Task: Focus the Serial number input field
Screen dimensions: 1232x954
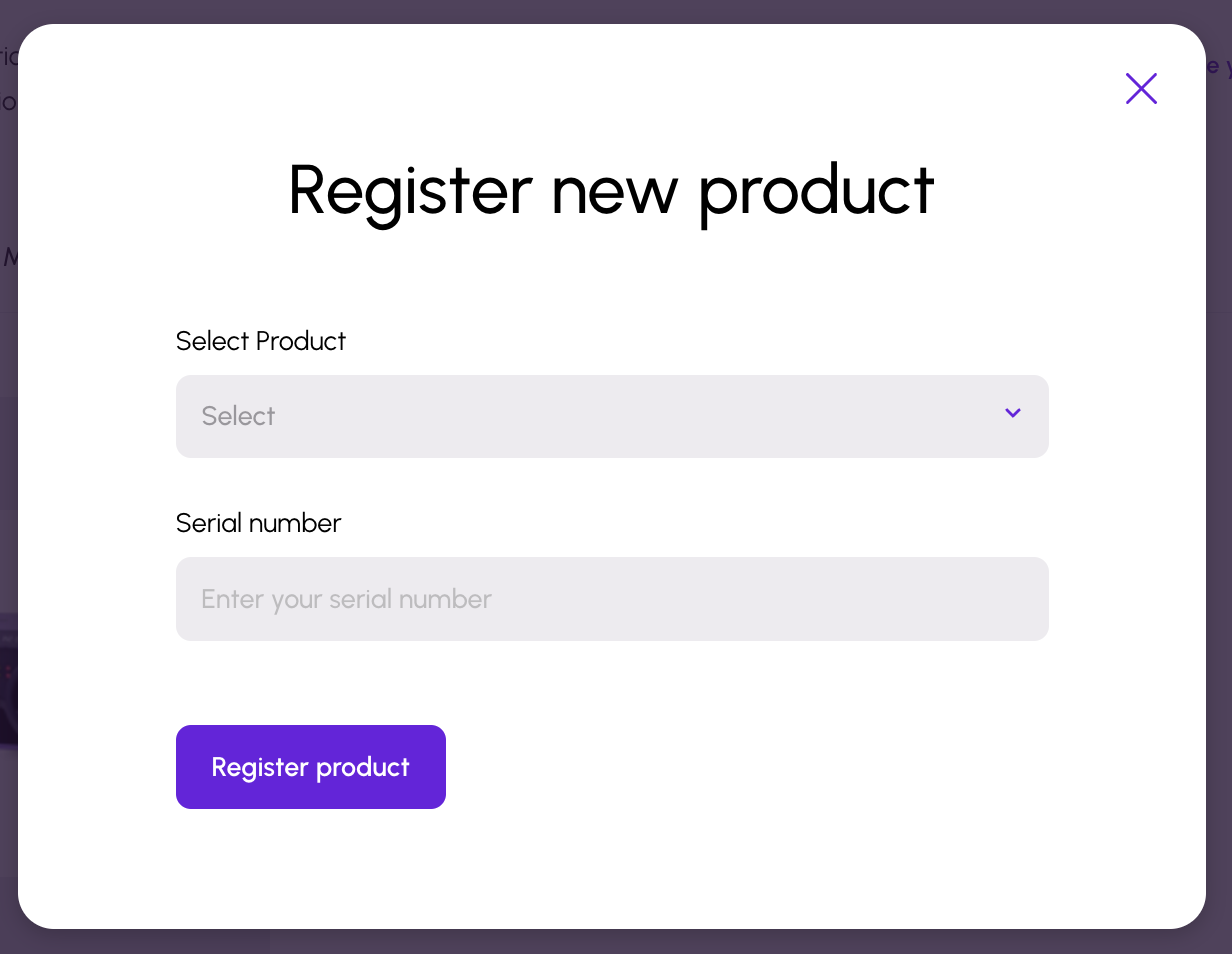Action: (x=612, y=599)
